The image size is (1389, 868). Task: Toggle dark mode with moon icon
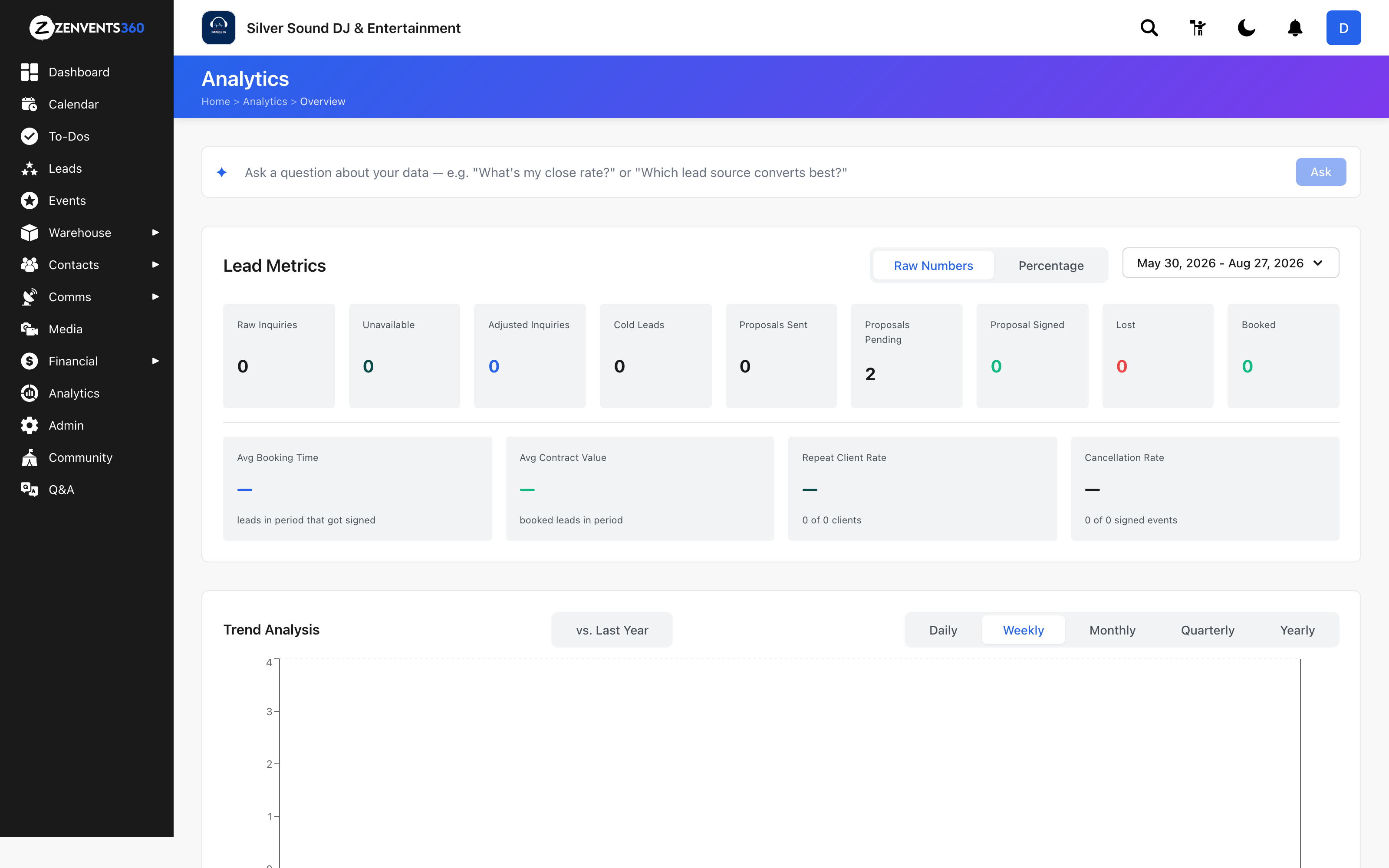coord(1246,27)
